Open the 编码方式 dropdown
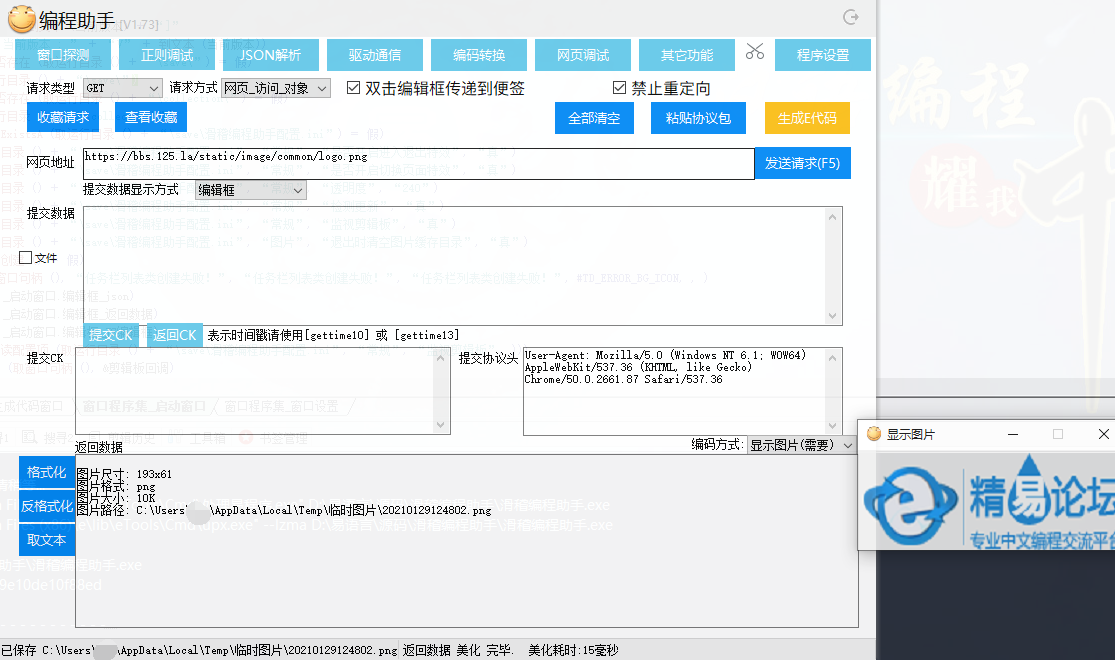The width and height of the screenshot is (1115, 660). point(802,445)
